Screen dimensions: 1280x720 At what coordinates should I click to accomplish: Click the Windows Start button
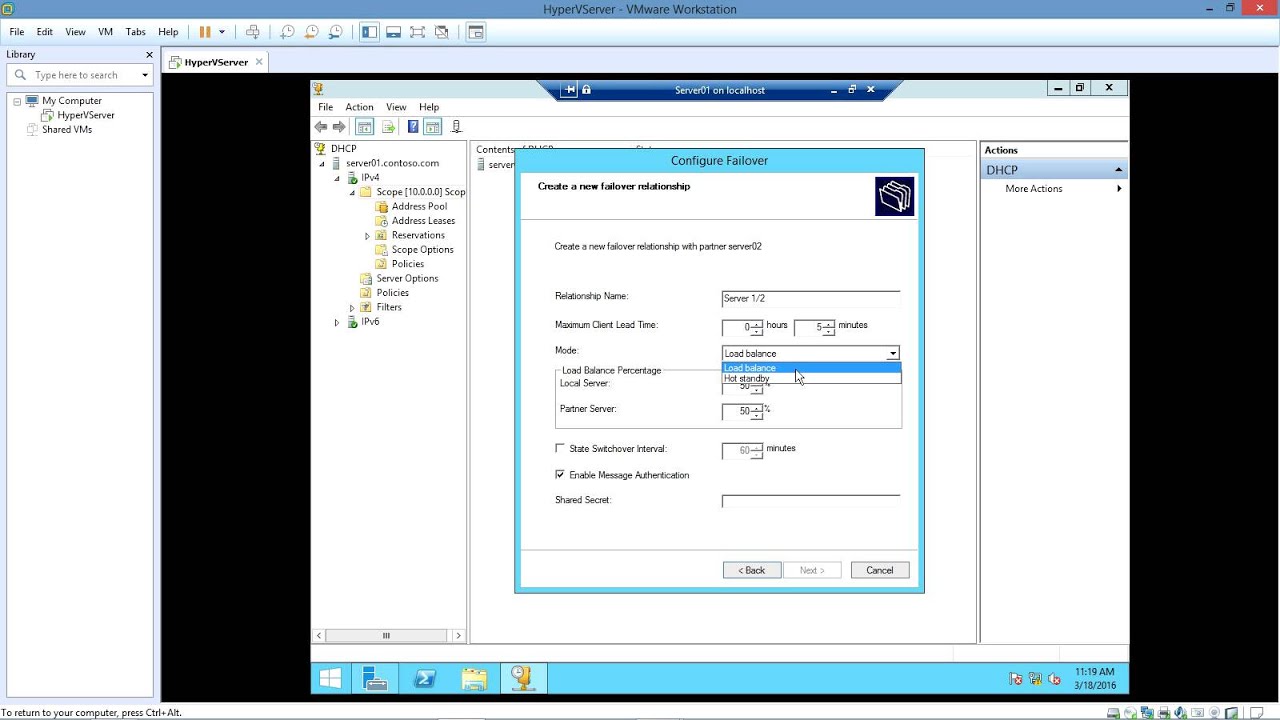coord(330,679)
